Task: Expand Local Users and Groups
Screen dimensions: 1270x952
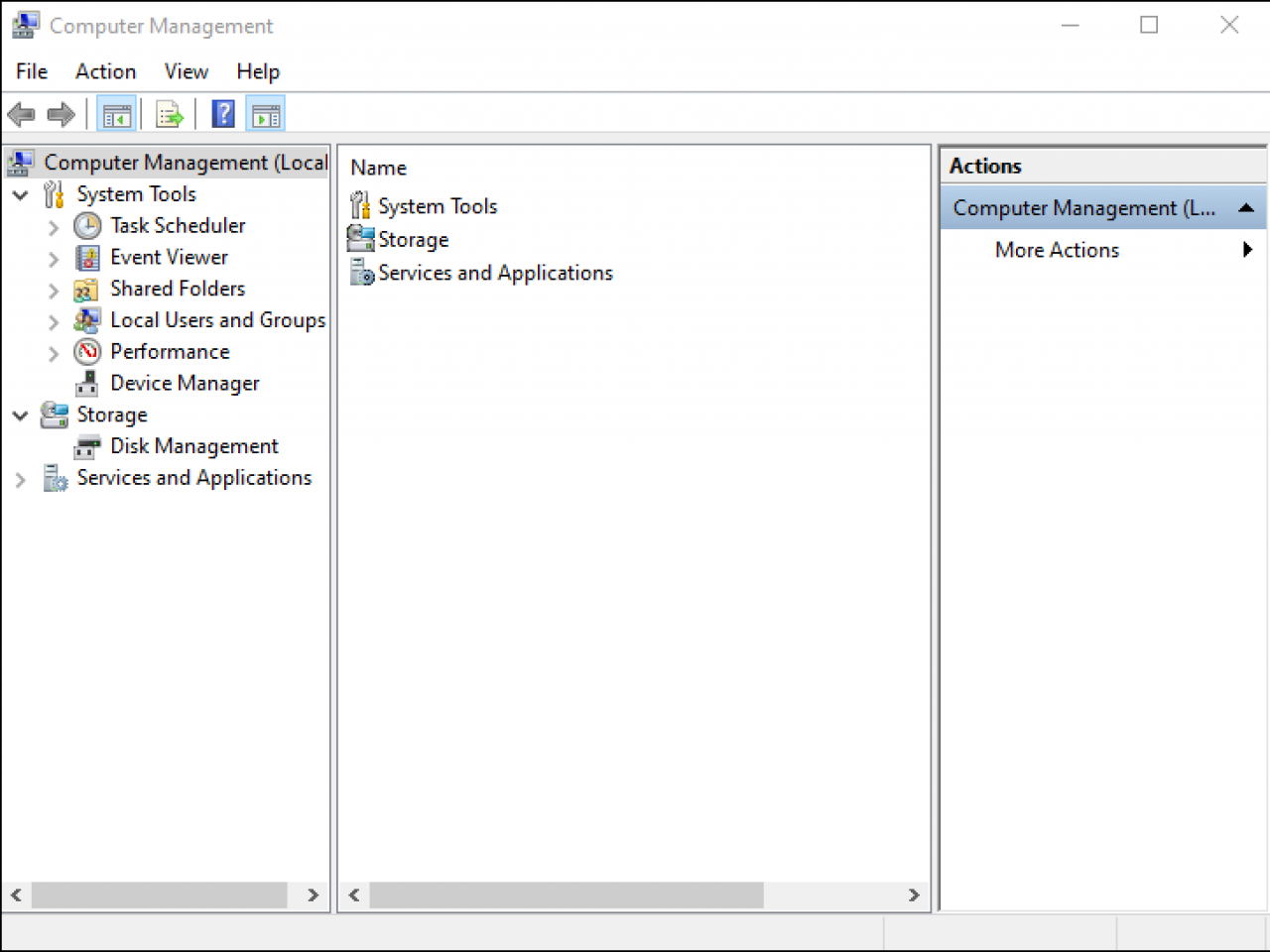Action: click(x=53, y=320)
